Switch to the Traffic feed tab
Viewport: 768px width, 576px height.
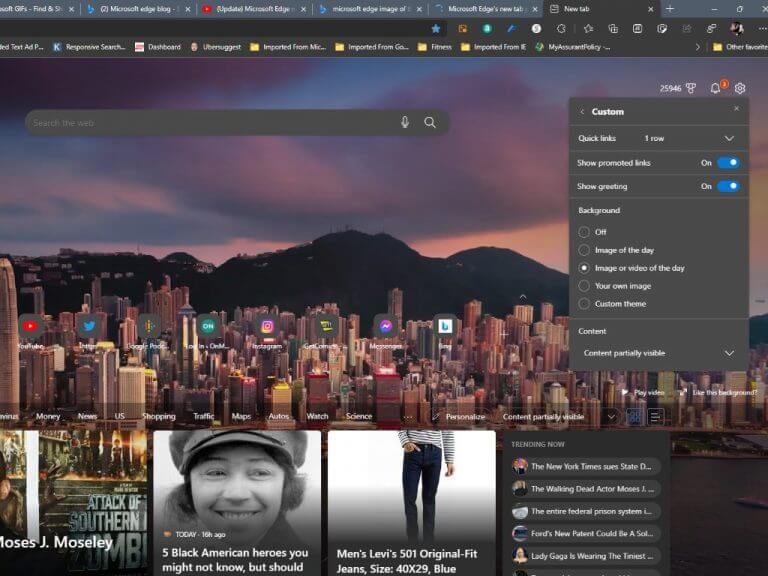203,416
